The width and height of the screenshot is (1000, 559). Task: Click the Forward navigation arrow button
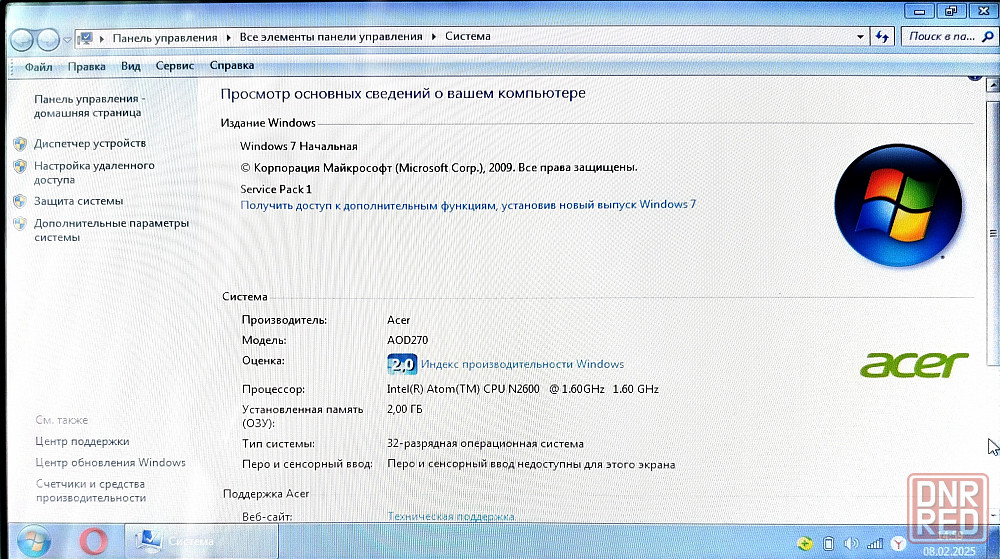pyautogui.click(x=48, y=40)
